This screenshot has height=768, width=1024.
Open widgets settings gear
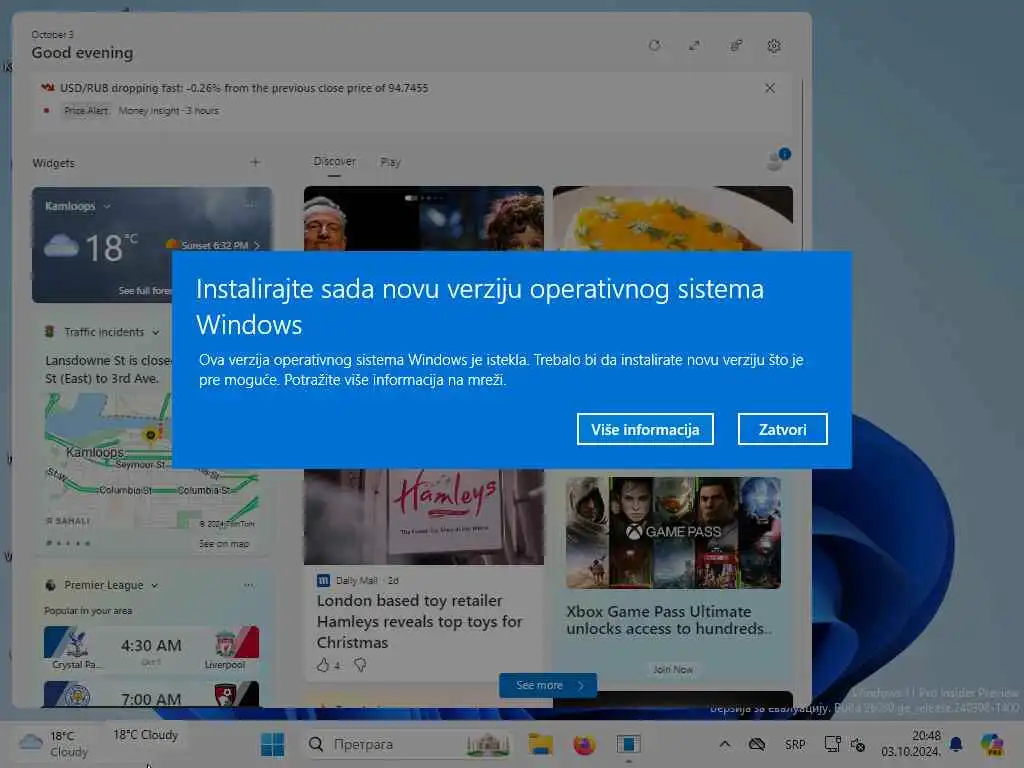(x=774, y=46)
